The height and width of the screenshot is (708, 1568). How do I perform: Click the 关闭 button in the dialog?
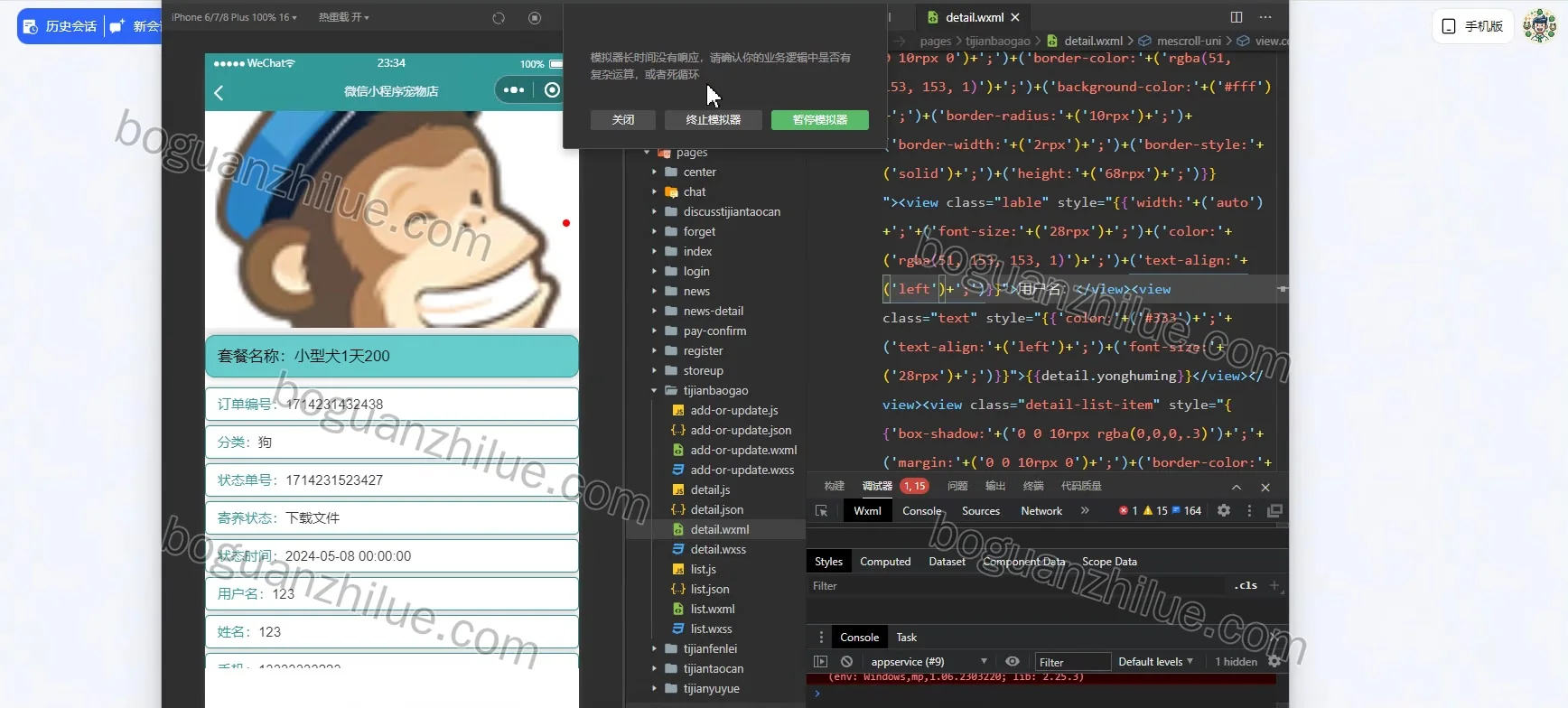click(x=623, y=120)
